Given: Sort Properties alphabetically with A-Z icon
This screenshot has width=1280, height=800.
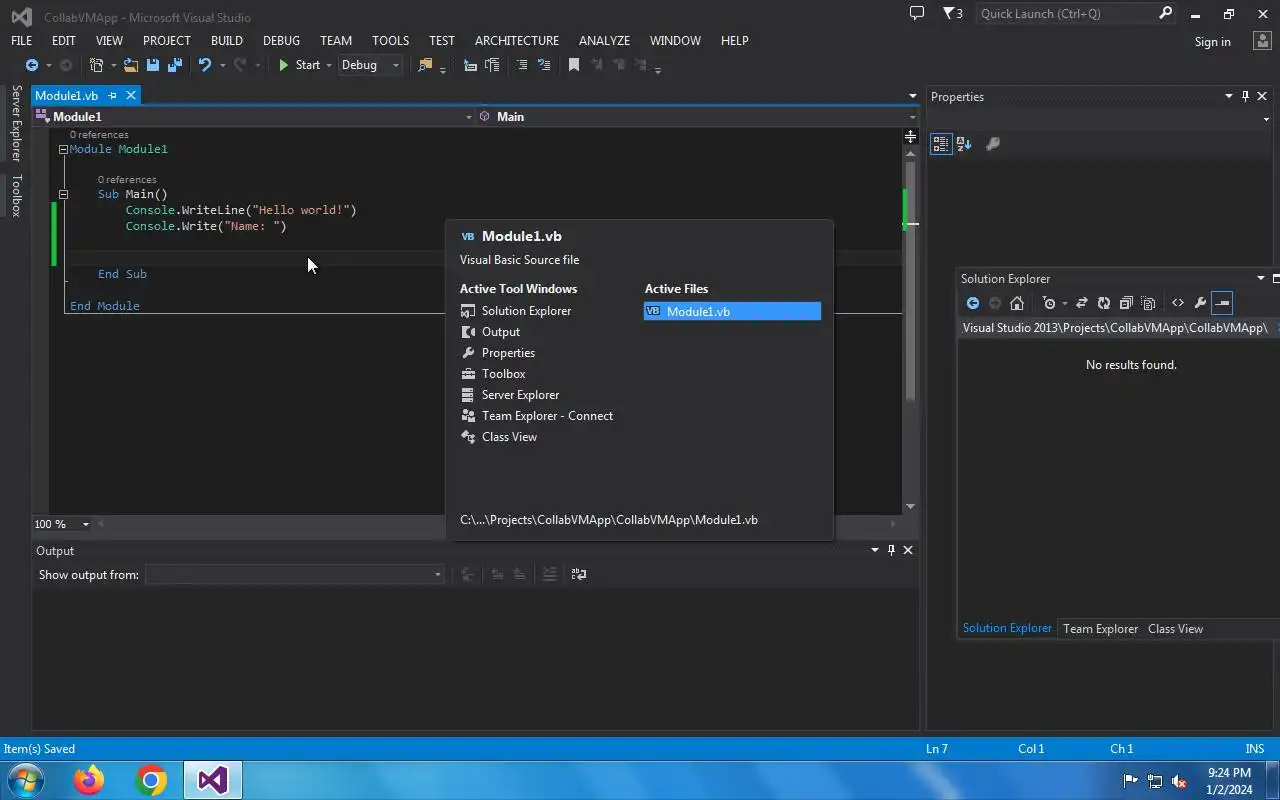Looking at the screenshot, I should pos(964,144).
